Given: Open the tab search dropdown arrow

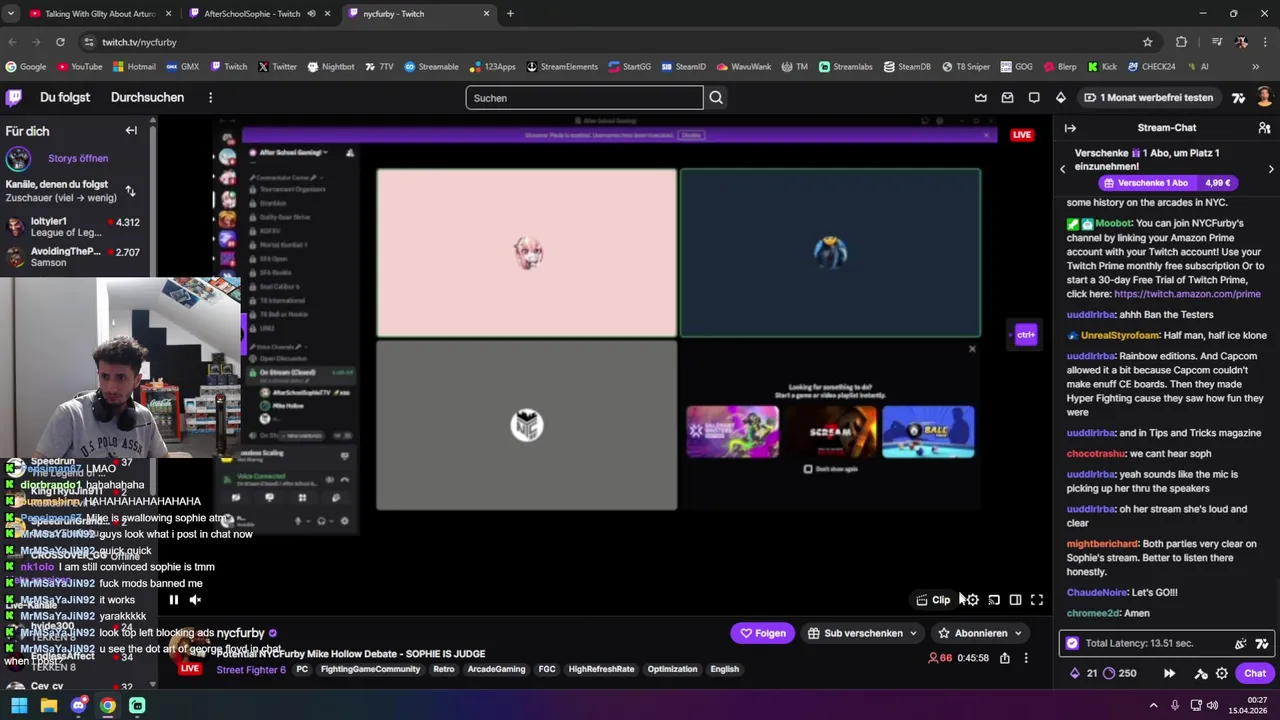Looking at the screenshot, I should [10, 14].
